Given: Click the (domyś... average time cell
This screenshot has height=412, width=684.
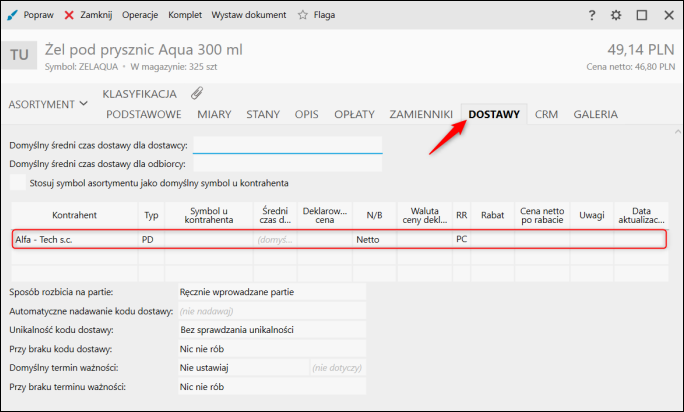Looking at the screenshot, I should point(275,240).
